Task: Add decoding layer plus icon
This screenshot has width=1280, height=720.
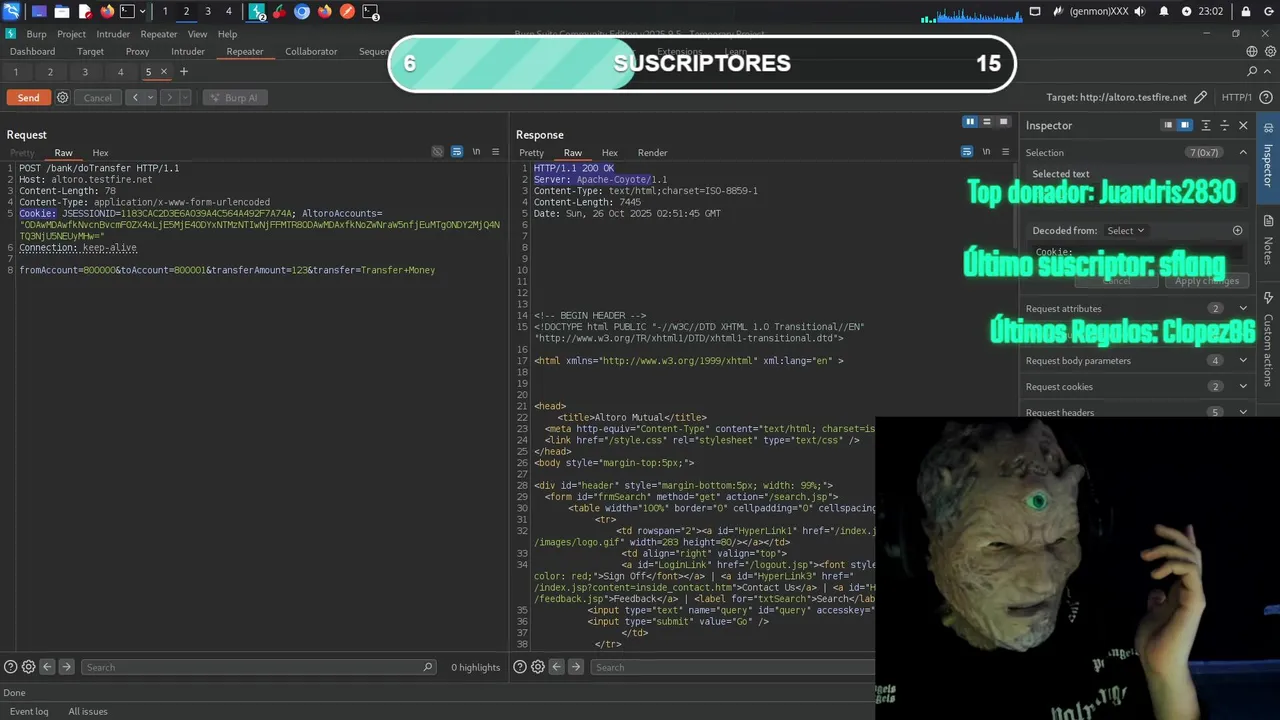Action: (1237, 231)
